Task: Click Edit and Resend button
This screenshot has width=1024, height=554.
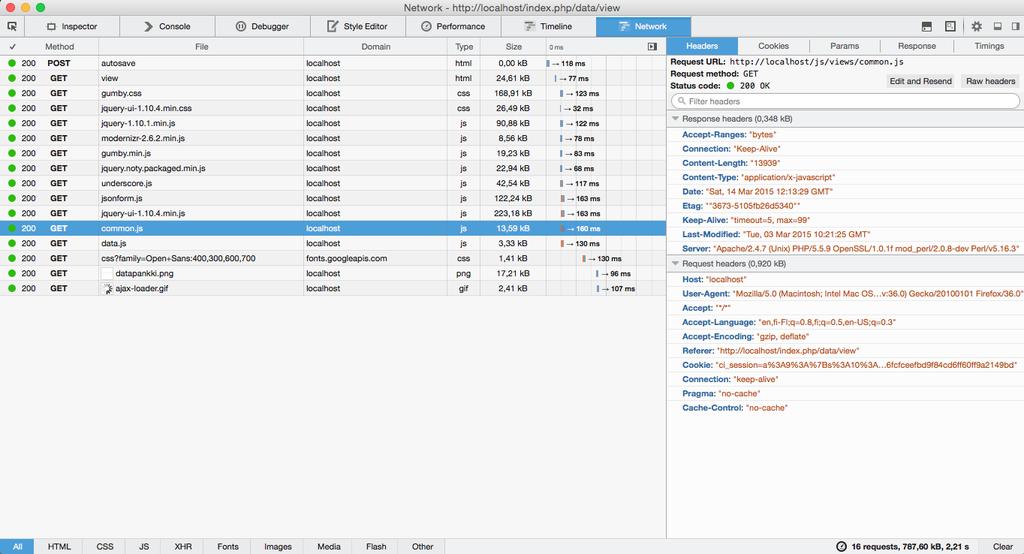Action: pos(920,81)
